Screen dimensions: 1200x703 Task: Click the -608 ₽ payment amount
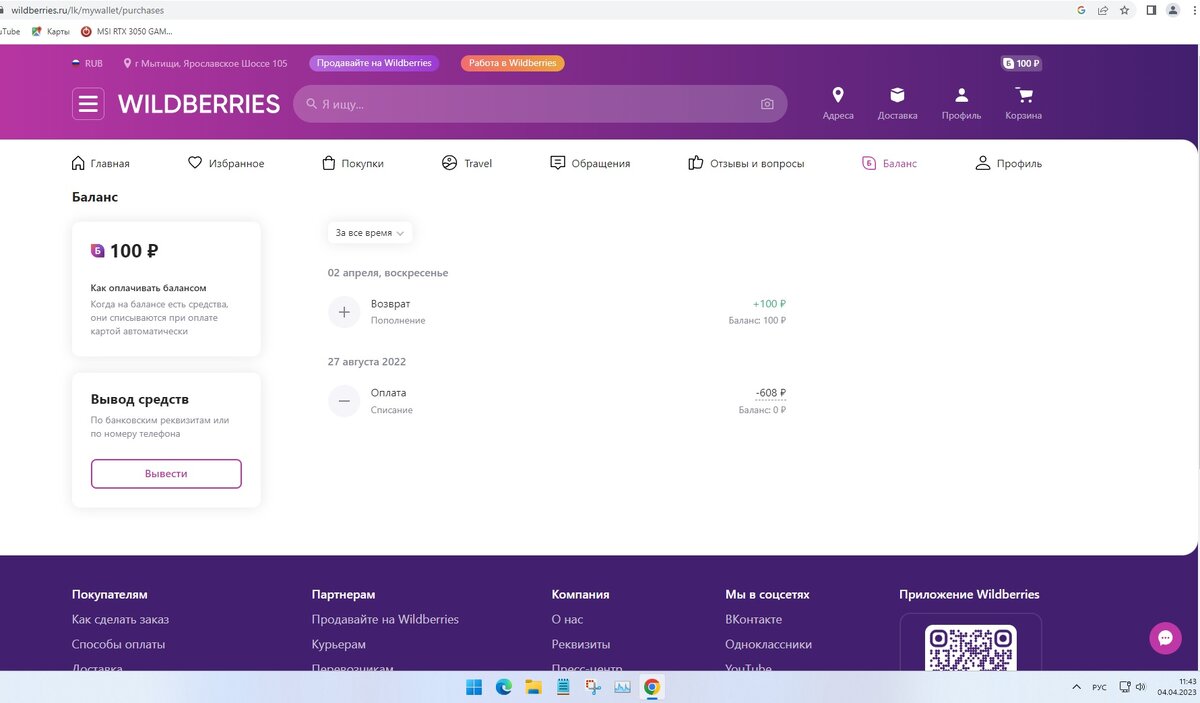770,393
